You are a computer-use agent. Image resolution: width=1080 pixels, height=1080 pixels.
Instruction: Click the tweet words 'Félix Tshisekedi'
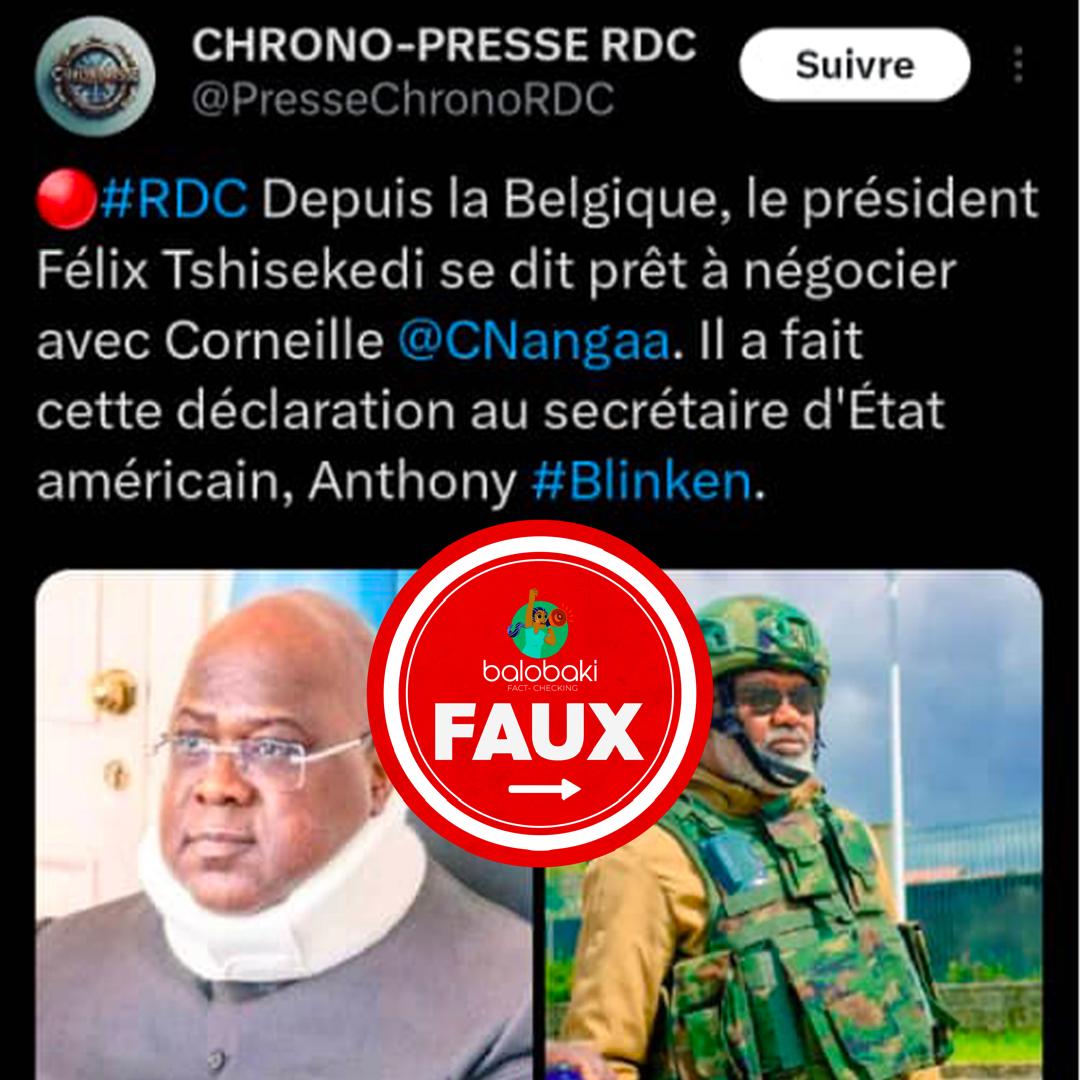click(x=229, y=271)
